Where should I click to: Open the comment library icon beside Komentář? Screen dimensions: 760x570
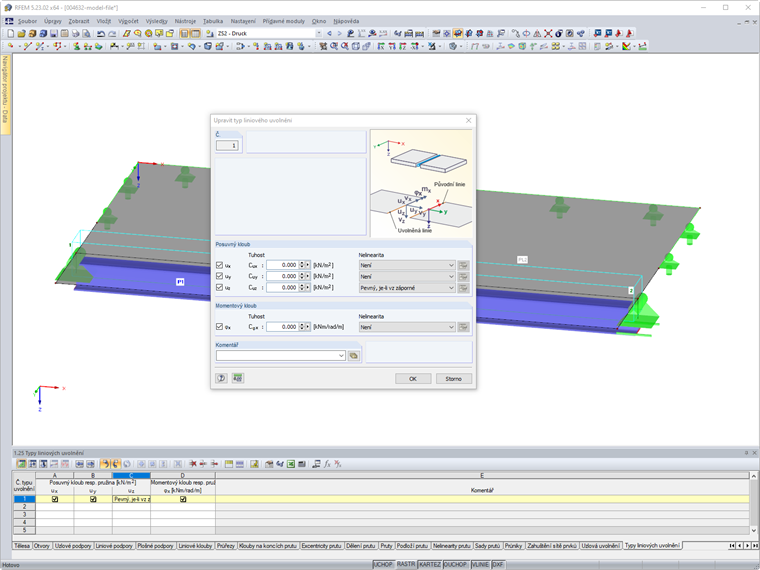click(x=354, y=356)
